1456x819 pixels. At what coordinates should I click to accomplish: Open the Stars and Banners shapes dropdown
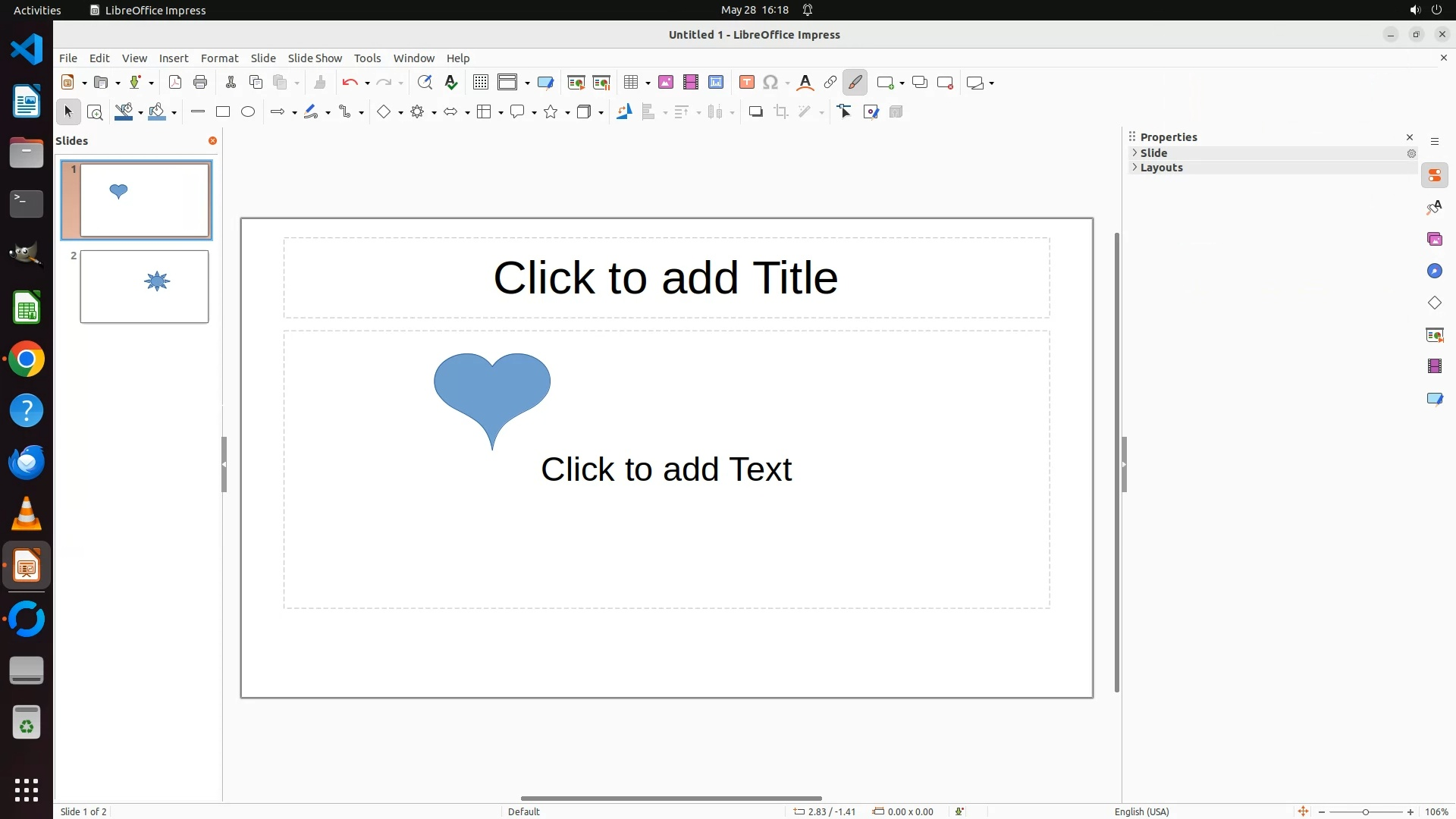tap(568, 113)
